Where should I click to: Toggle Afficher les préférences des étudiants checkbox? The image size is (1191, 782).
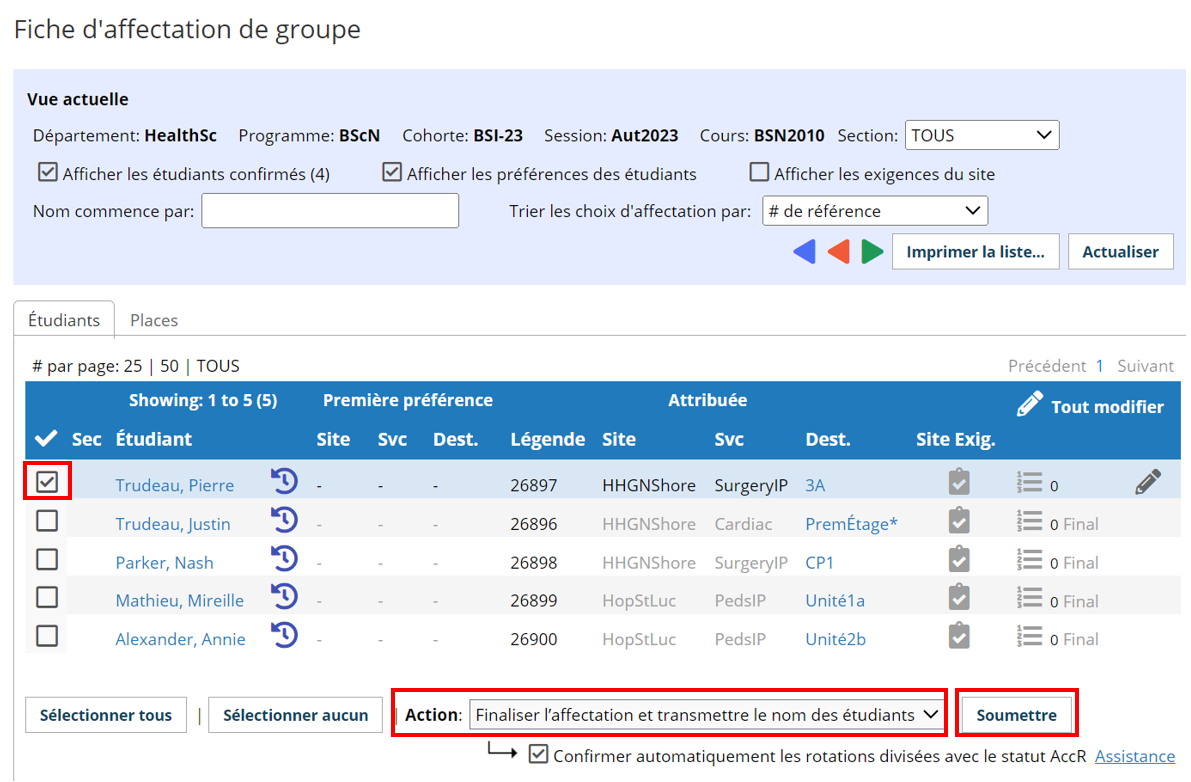coord(392,172)
